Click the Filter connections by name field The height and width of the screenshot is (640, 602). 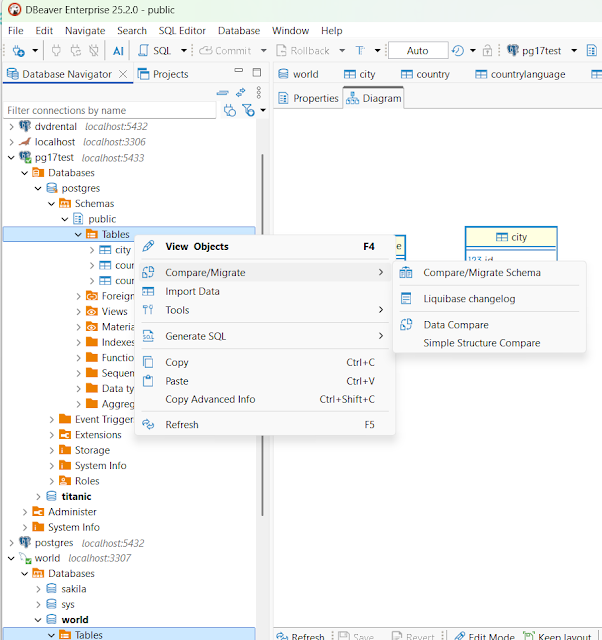pos(109,110)
